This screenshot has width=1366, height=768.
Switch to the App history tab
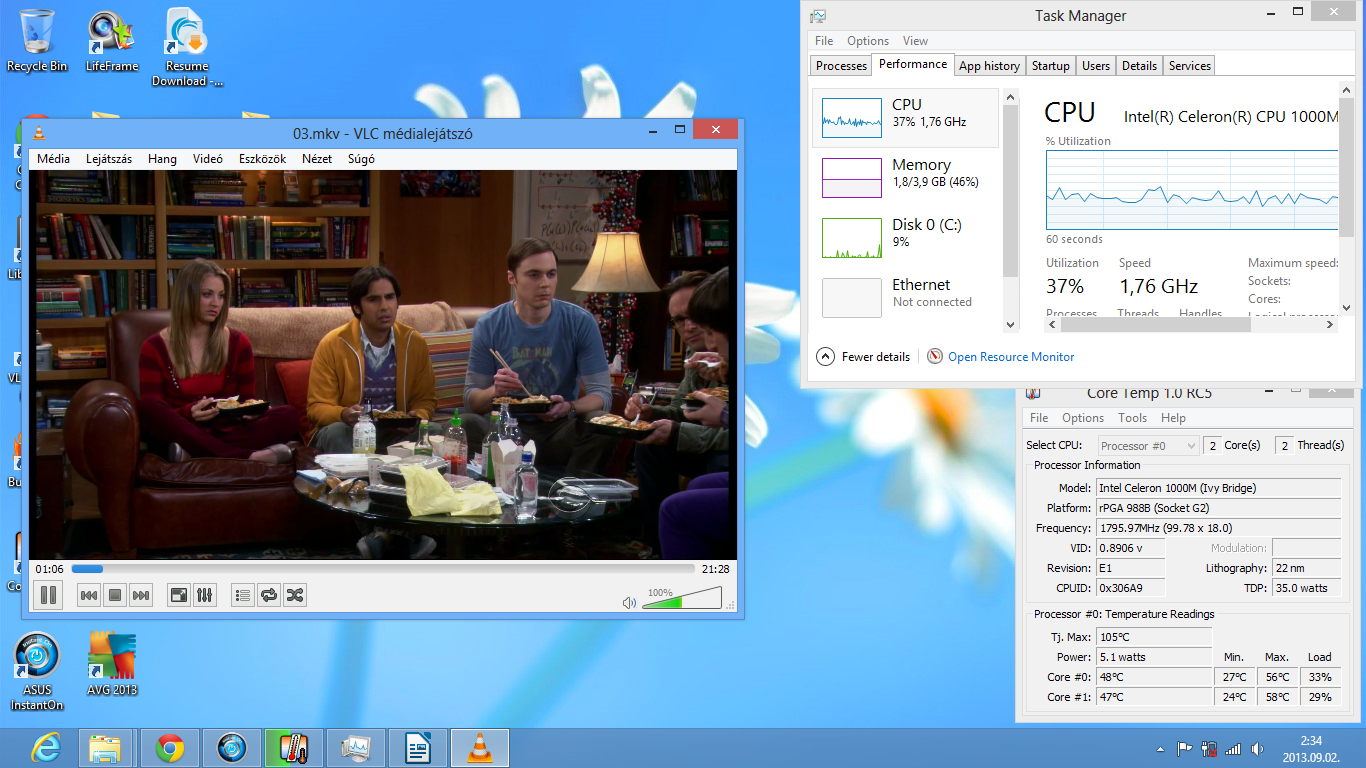(x=989, y=66)
